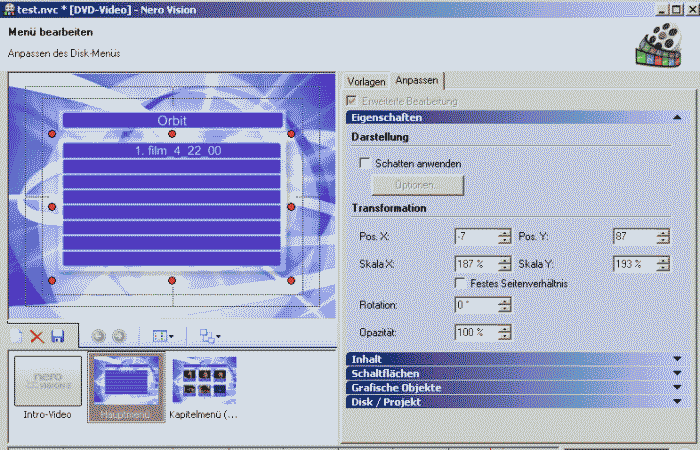Screen dimensions: 700x450
Task: Enable the Schatten anwenden checkbox
Action: 364,162
